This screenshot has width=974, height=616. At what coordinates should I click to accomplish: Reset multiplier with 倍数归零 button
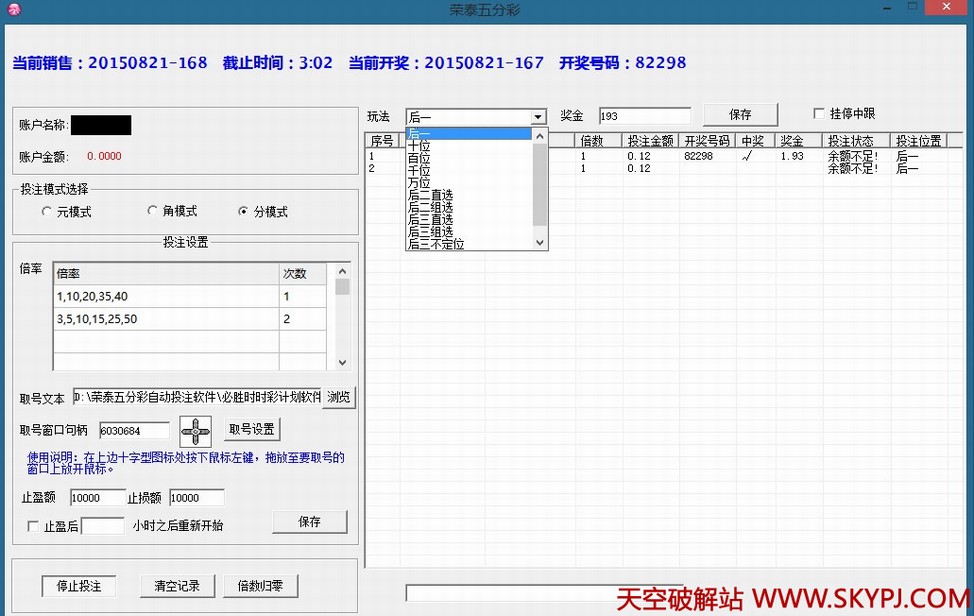point(261,586)
